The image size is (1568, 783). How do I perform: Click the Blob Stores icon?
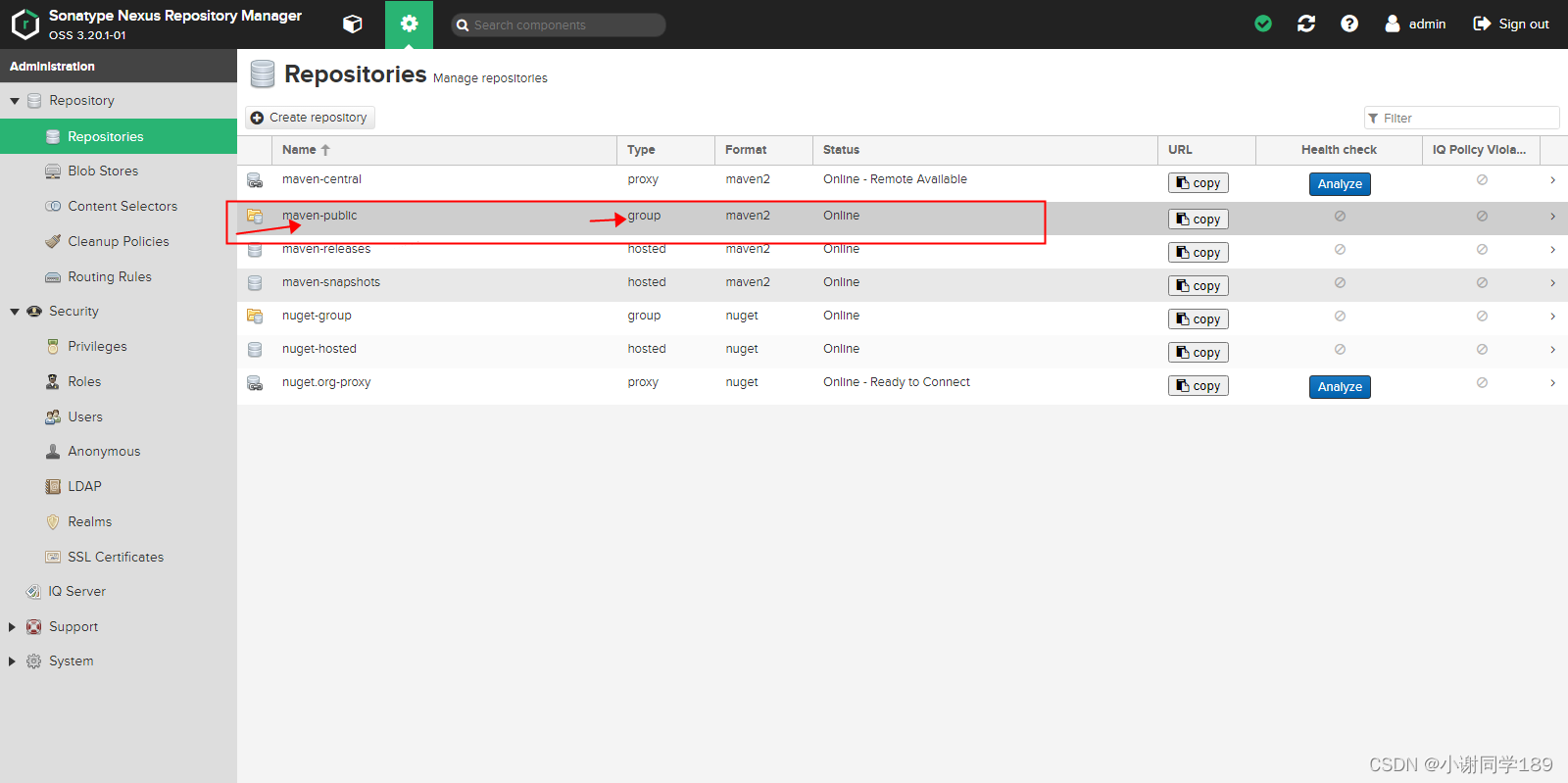point(53,171)
